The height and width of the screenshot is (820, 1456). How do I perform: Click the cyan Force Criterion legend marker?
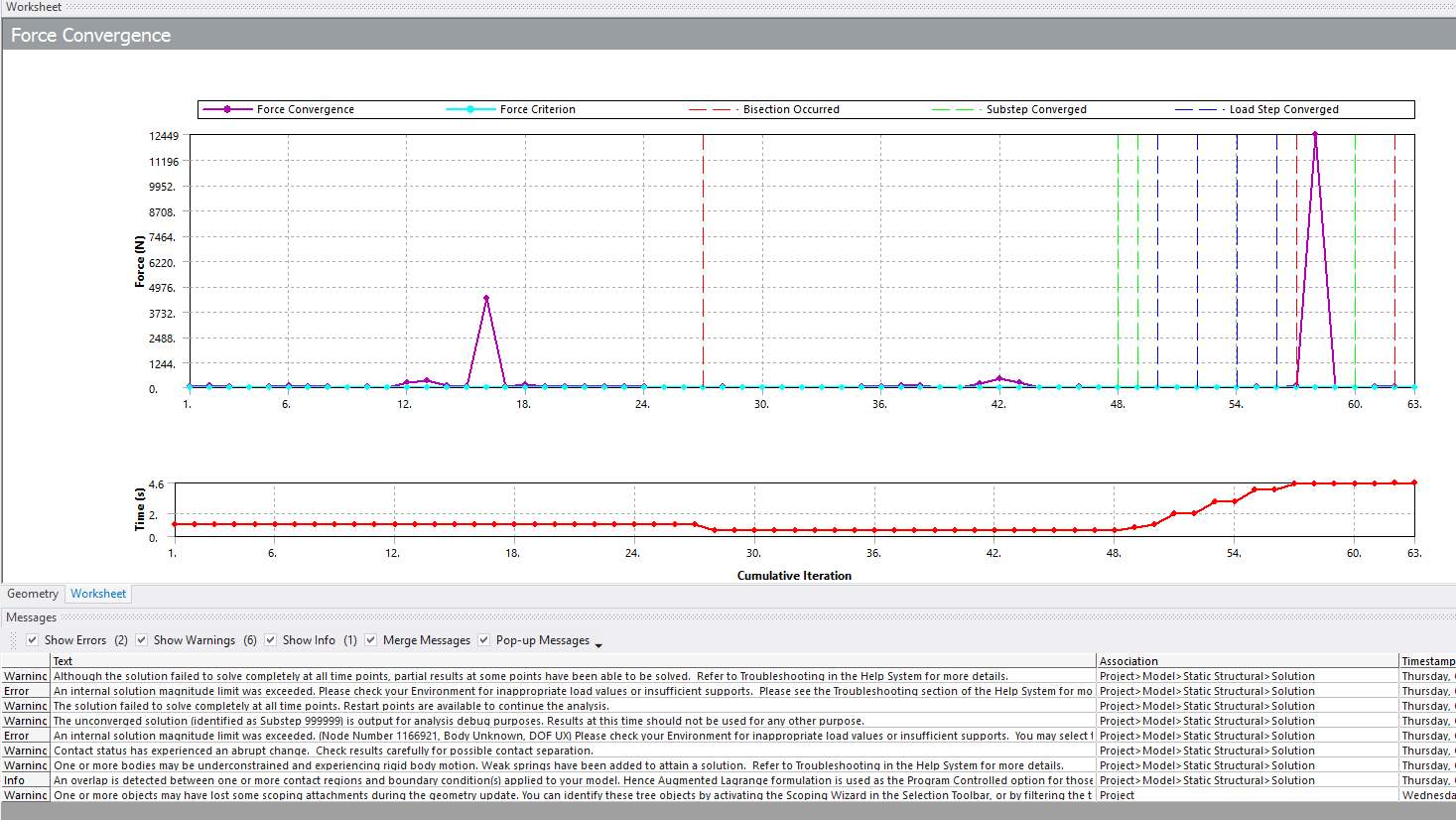point(470,109)
